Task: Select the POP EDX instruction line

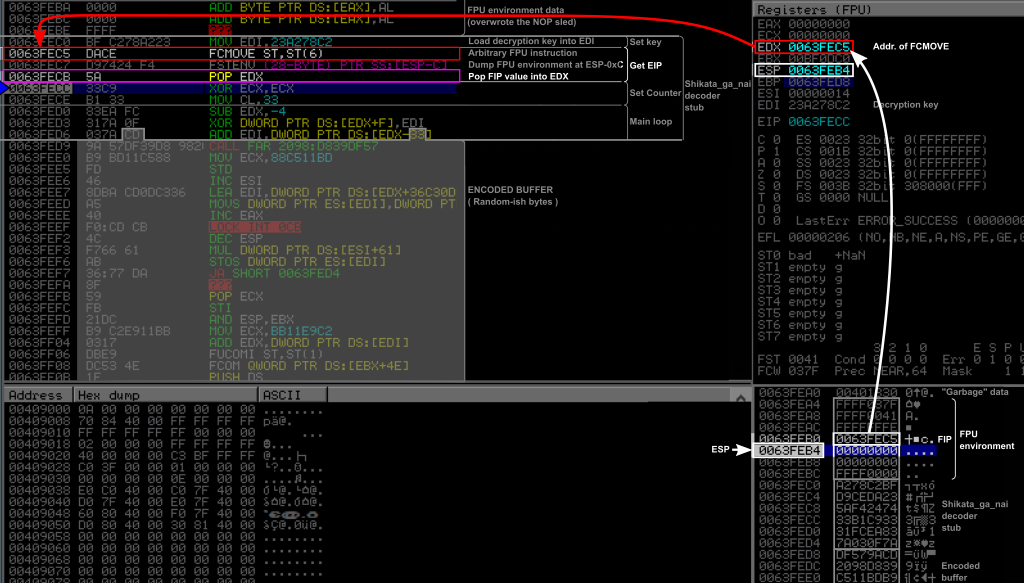Action: pyautogui.click(x=230, y=75)
